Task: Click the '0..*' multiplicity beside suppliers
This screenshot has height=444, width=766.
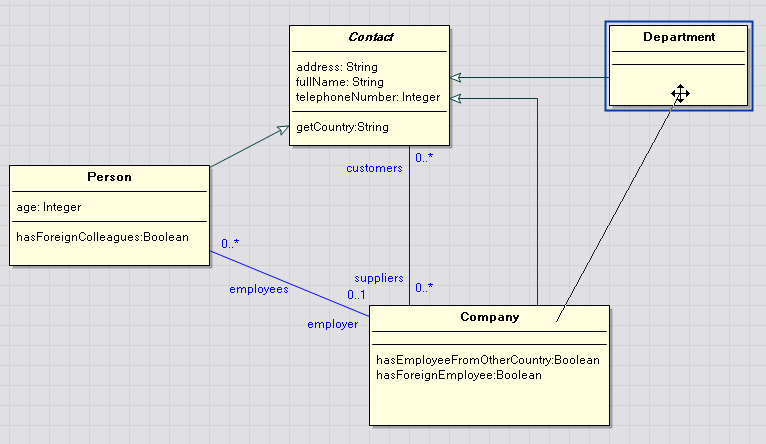Action: pyautogui.click(x=424, y=288)
